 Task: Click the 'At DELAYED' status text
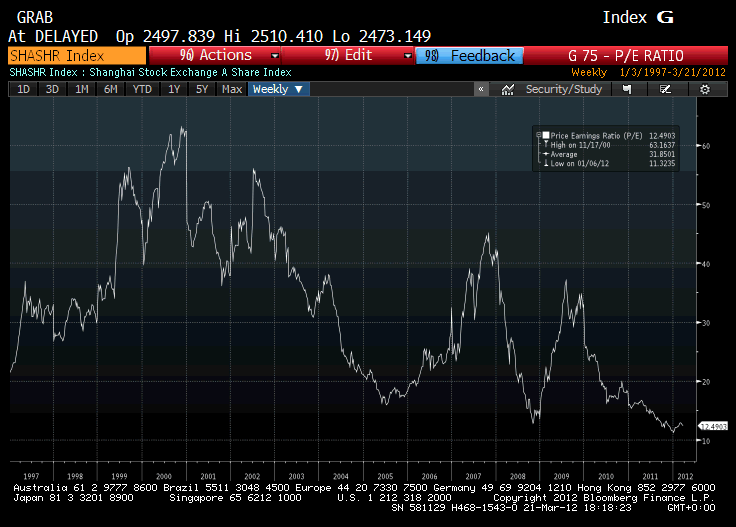53,36
